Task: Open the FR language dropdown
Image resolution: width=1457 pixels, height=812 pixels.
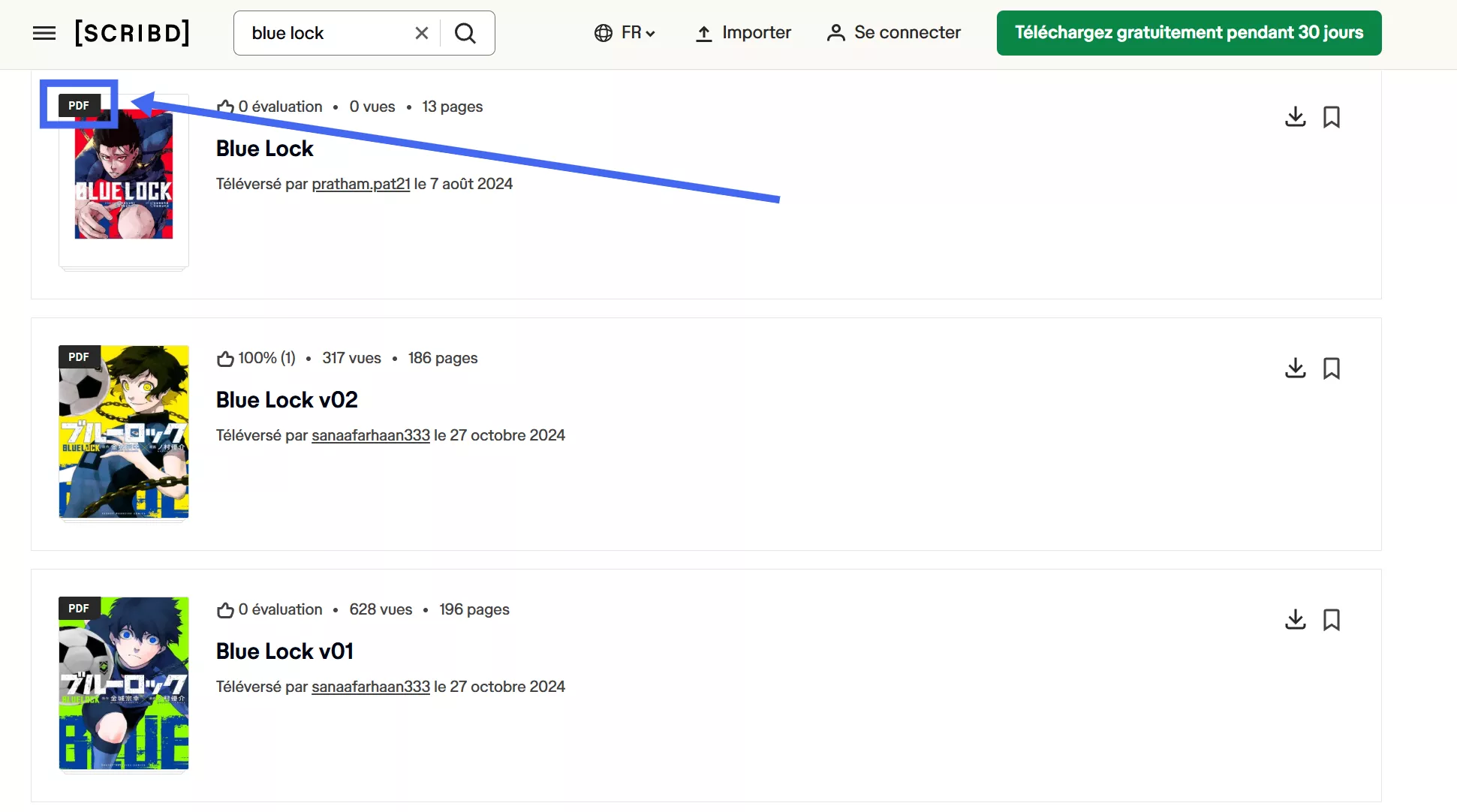Action: [625, 33]
